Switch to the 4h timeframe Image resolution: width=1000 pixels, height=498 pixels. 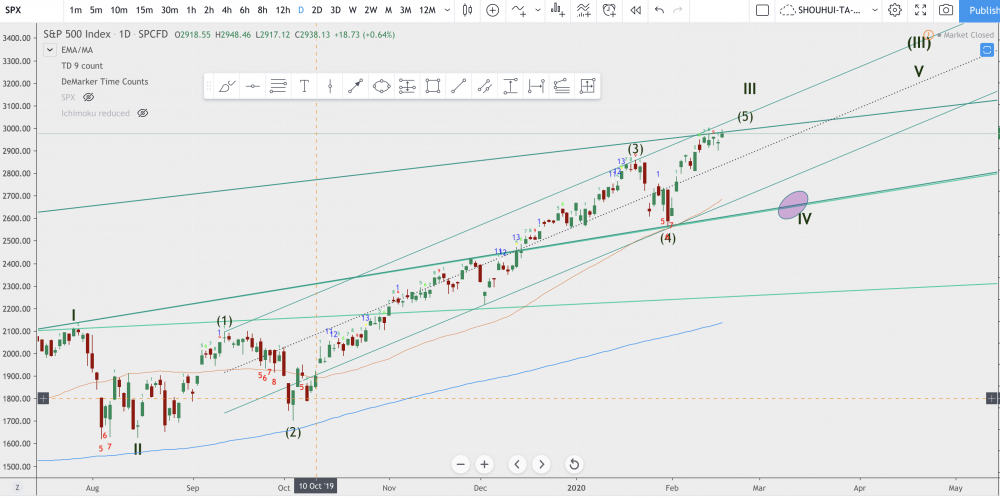click(231, 10)
